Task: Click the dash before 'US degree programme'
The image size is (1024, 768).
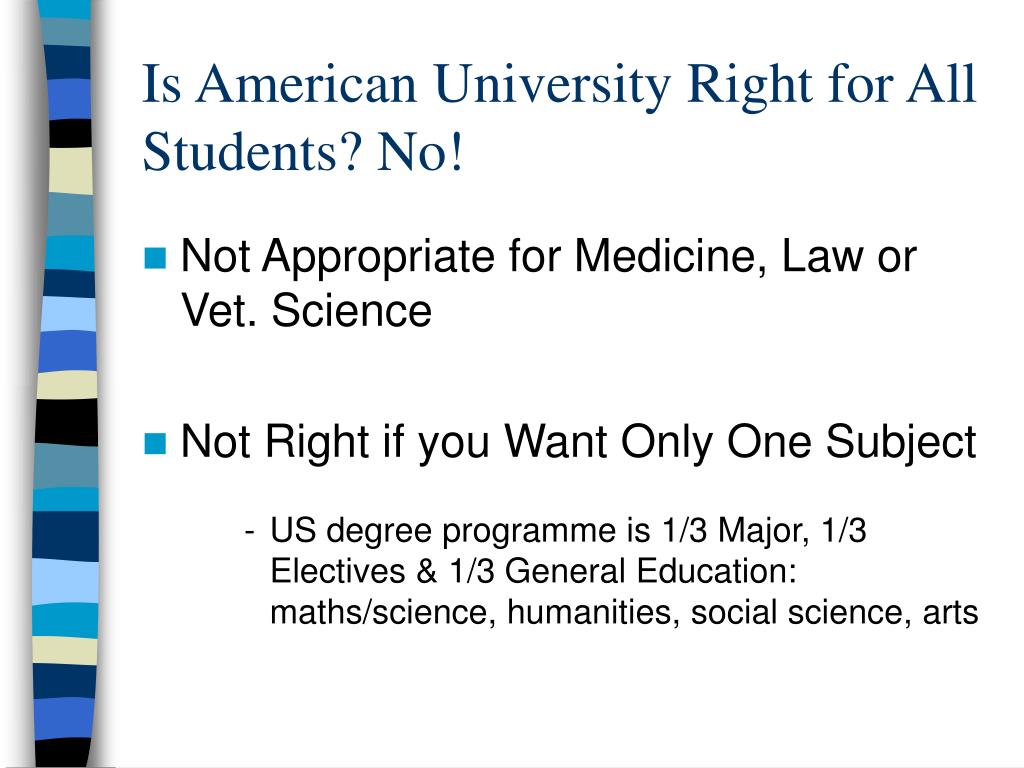Action: point(249,532)
